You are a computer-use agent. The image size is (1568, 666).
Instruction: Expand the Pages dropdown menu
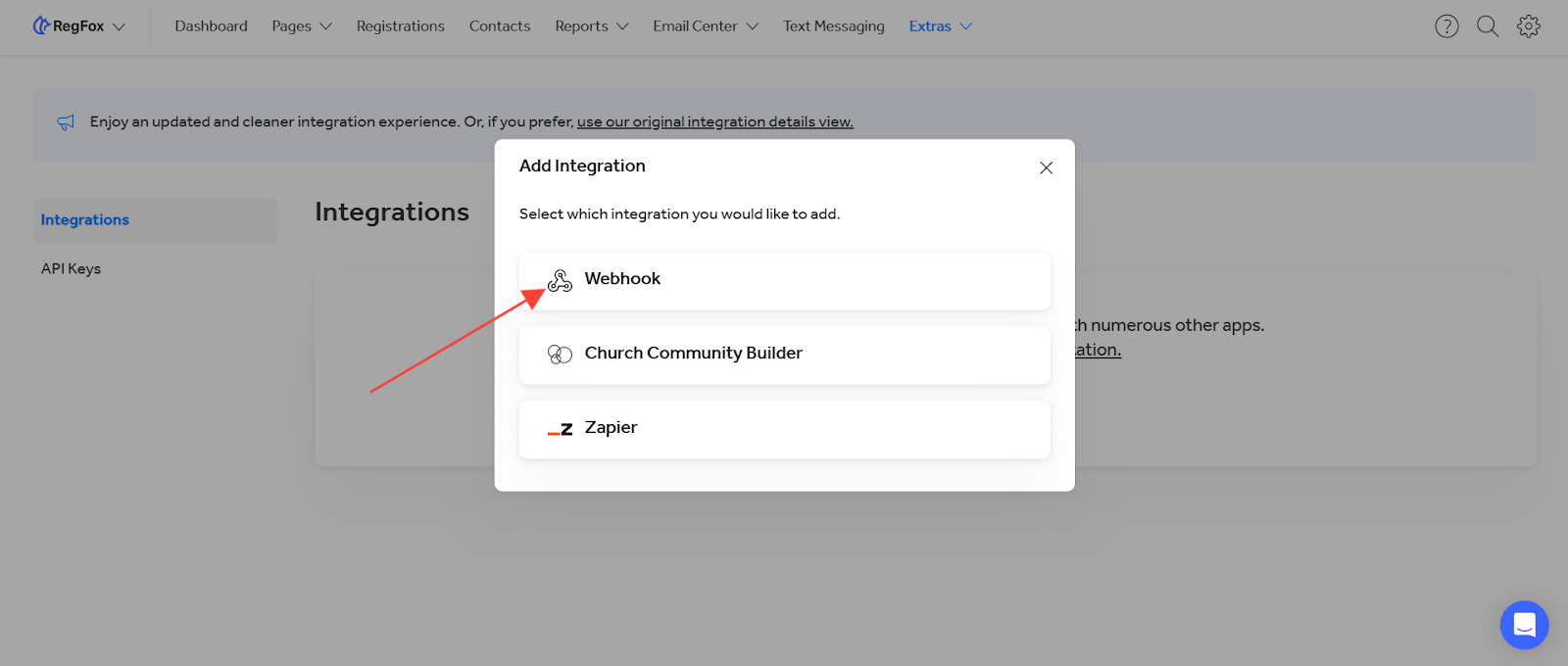(302, 26)
